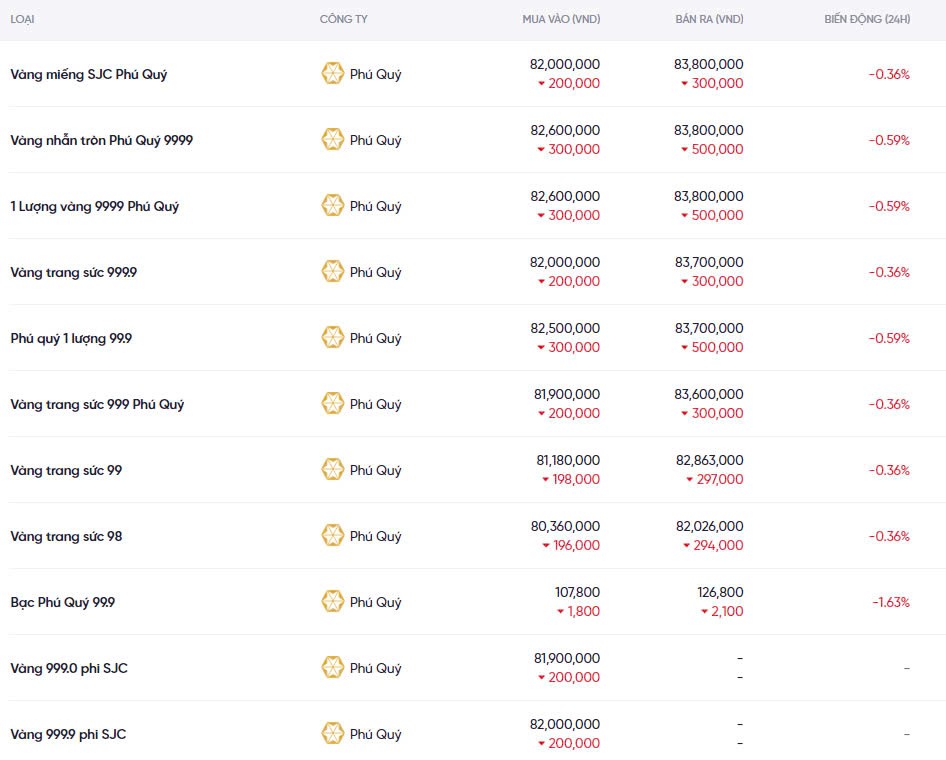Click the Phú Quý logo in Vàng 999.9 phi SJC row
The width and height of the screenshot is (946, 760).
click(x=332, y=734)
